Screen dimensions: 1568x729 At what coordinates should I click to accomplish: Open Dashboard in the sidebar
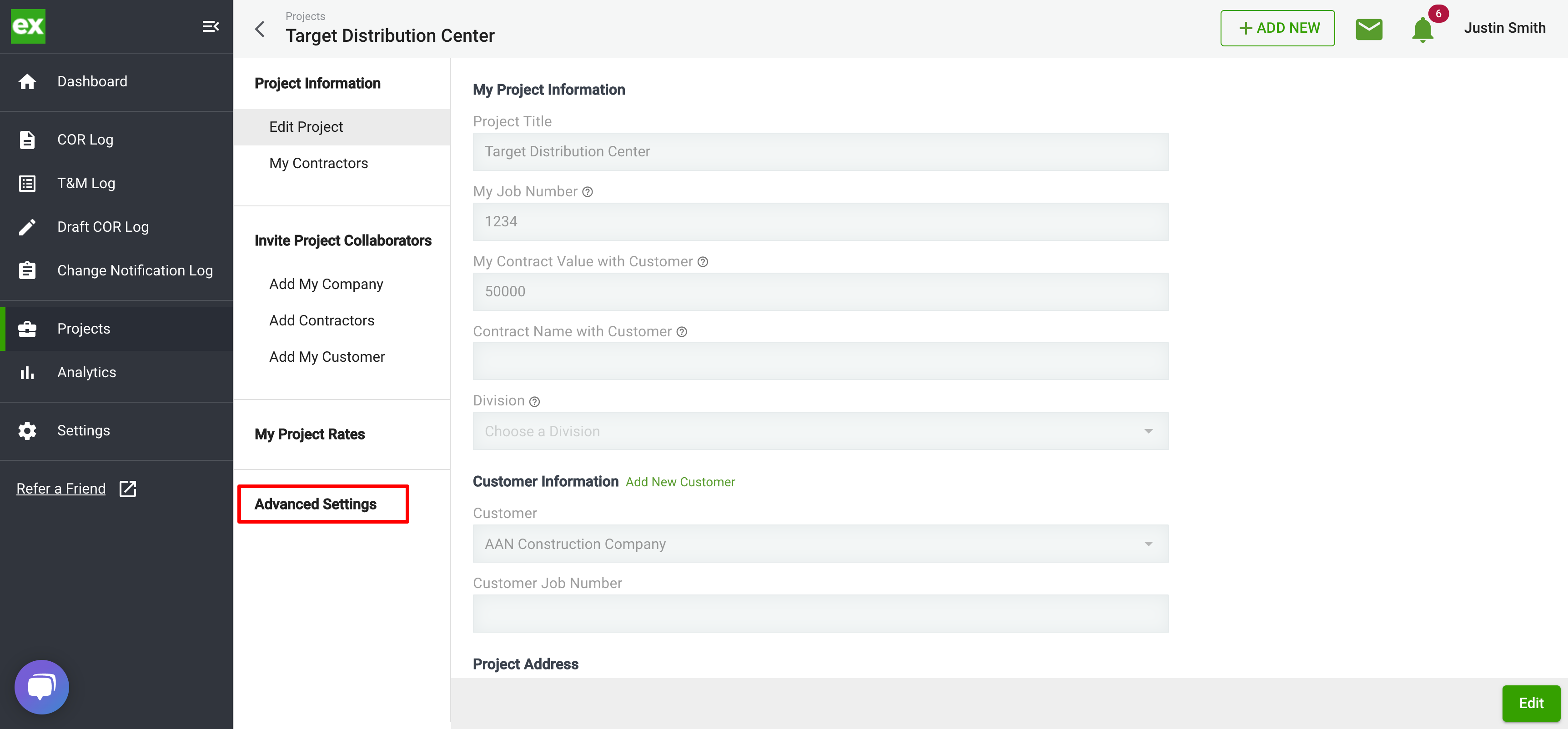116,81
